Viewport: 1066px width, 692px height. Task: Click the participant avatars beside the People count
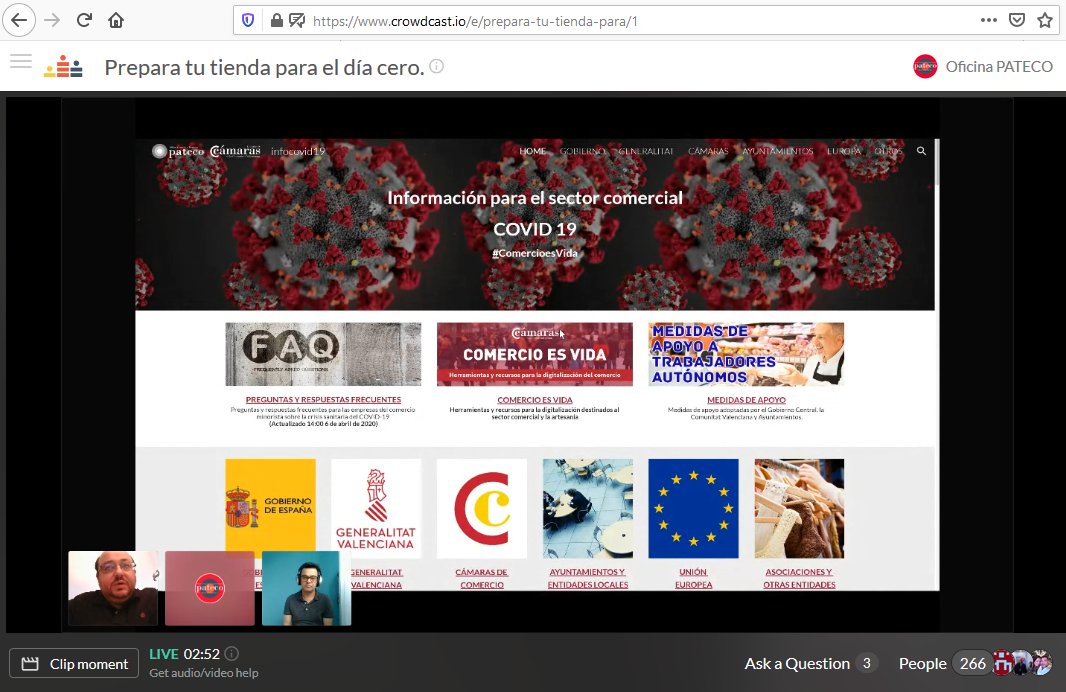point(1022,662)
